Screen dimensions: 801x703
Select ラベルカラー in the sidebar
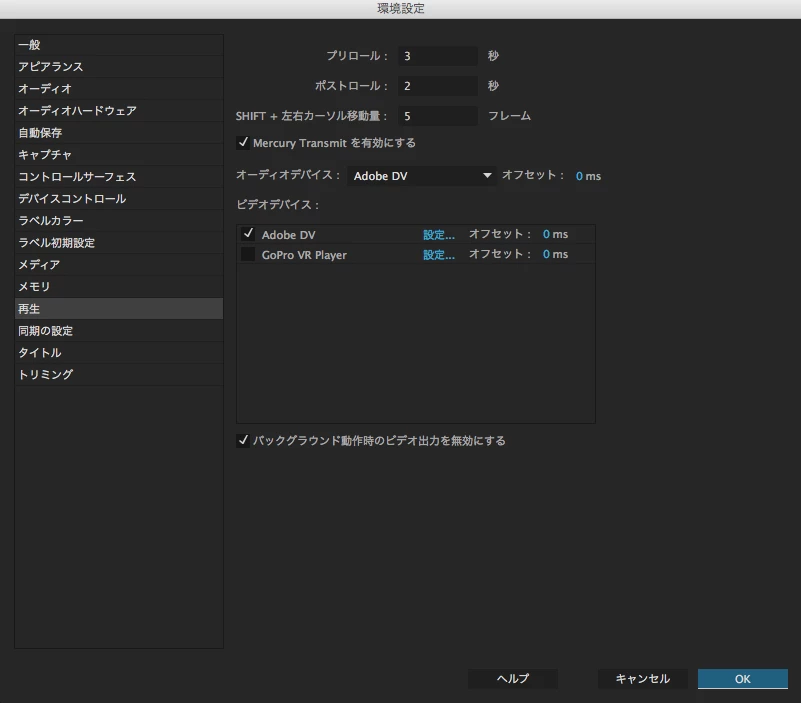click(x=119, y=221)
